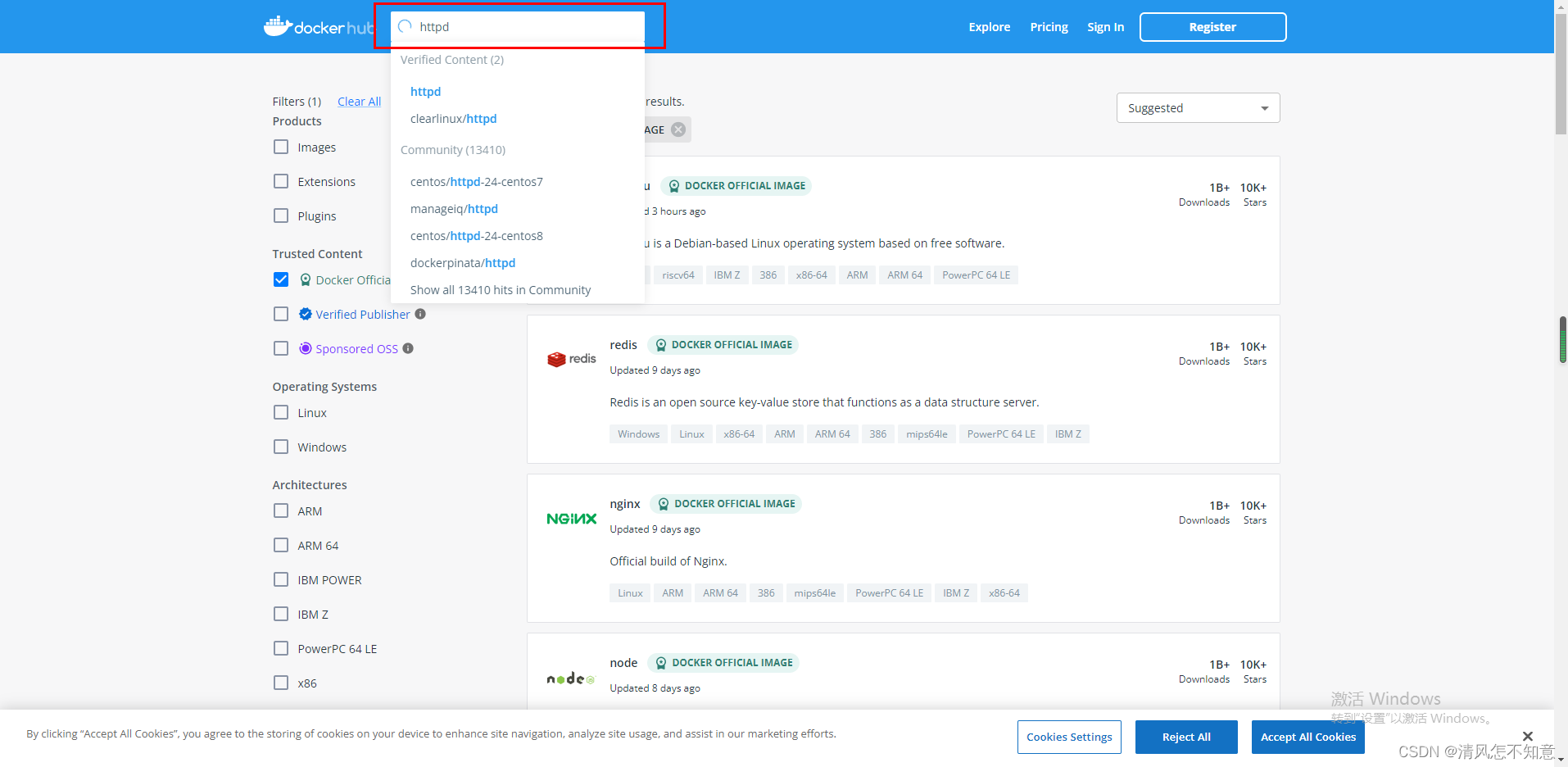Check the IBM Z architecture checkbox
Screen dimensions: 1568x767
281,614
